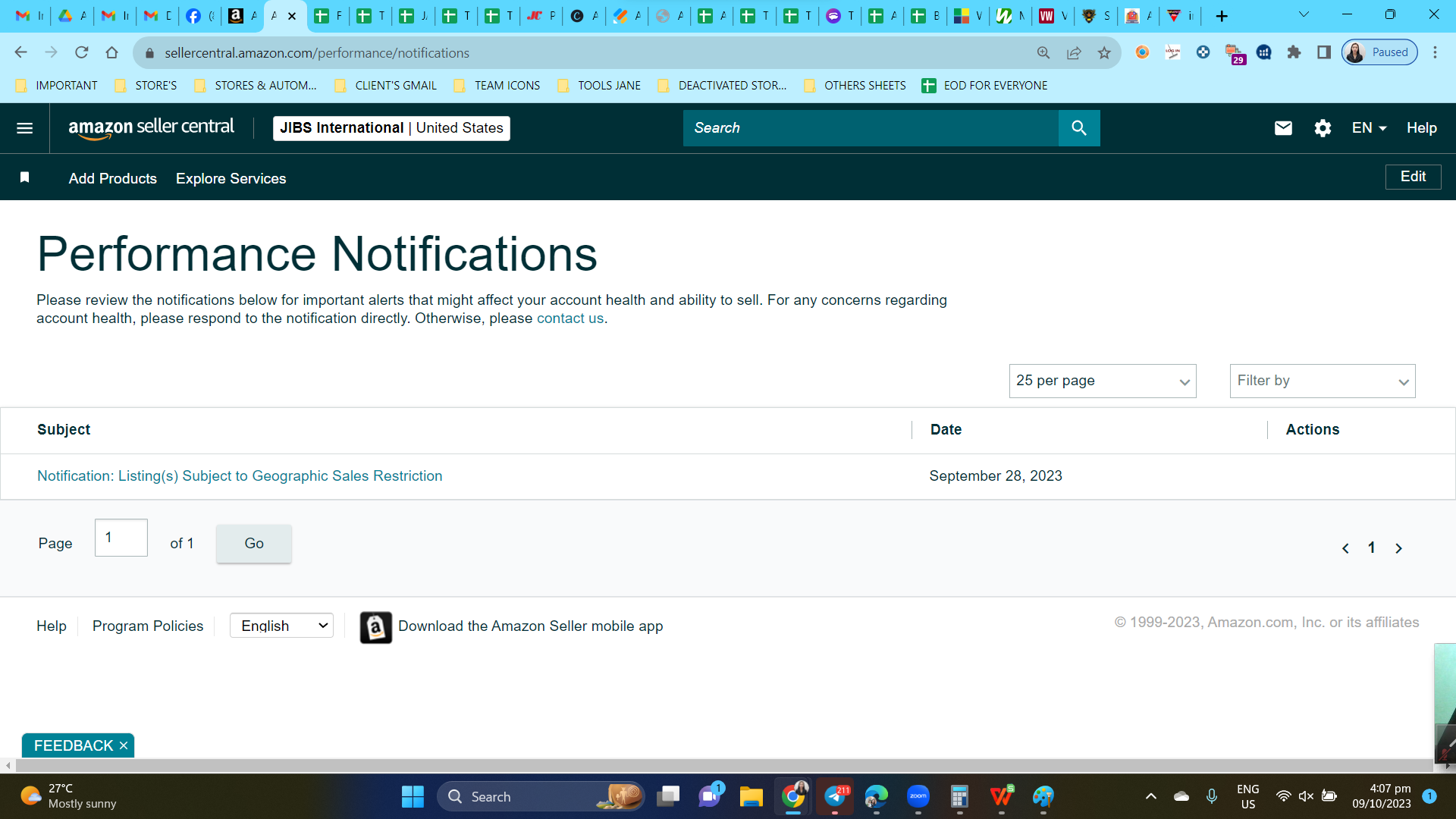Show hidden system tray icons
The height and width of the screenshot is (819, 1456).
(1150, 796)
